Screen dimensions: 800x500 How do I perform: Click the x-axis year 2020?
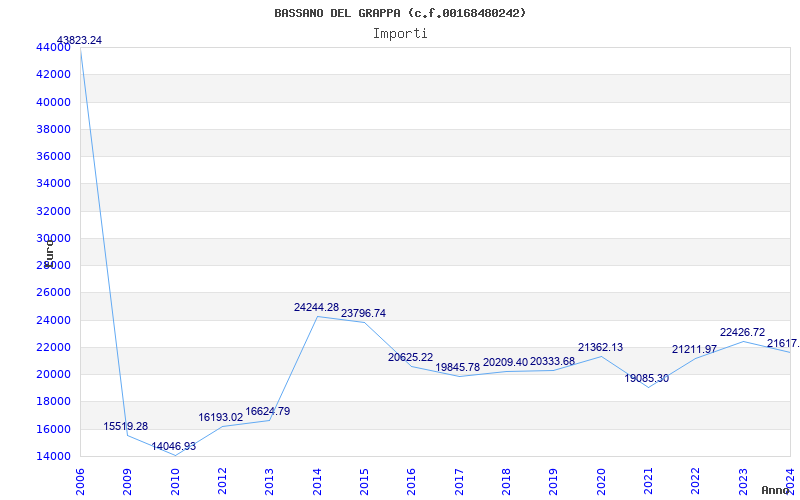[601, 482]
